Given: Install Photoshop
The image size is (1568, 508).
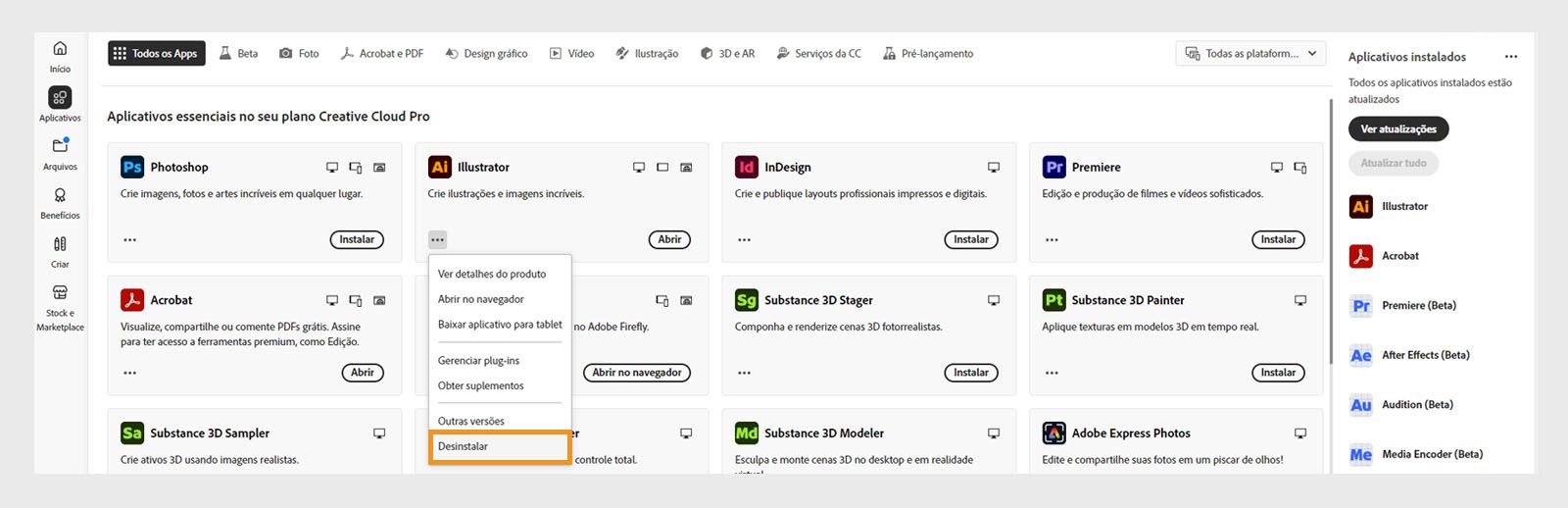Looking at the screenshot, I should pyautogui.click(x=357, y=239).
